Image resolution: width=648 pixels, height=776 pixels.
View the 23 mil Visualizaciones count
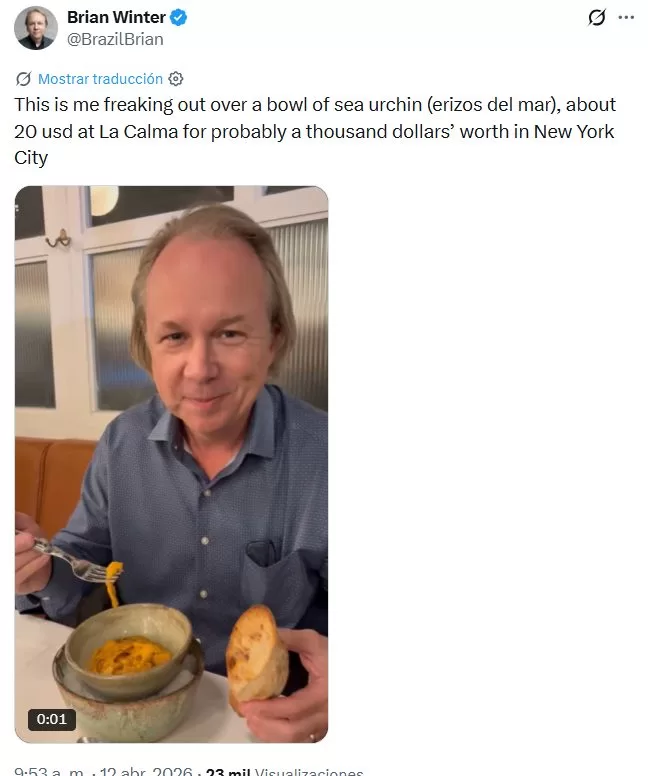pos(284,771)
